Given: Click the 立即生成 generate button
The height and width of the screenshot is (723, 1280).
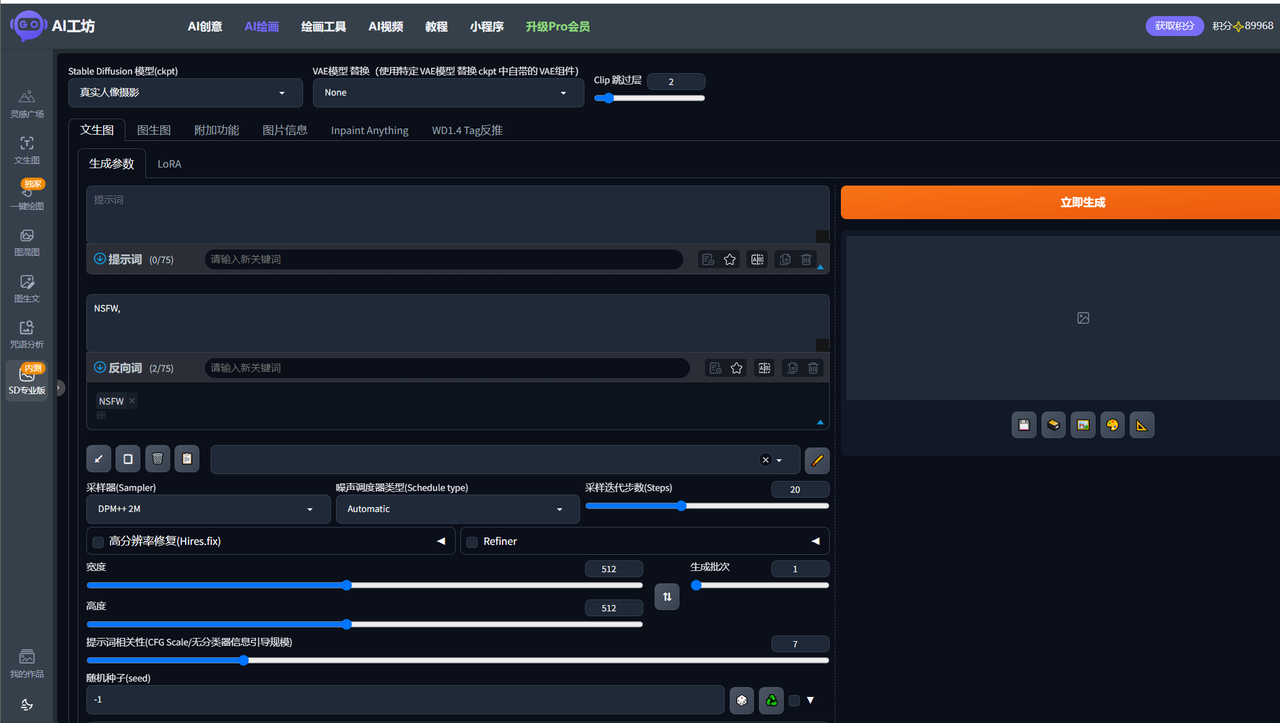Looking at the screenshot, I should [x=1060, y=202].
